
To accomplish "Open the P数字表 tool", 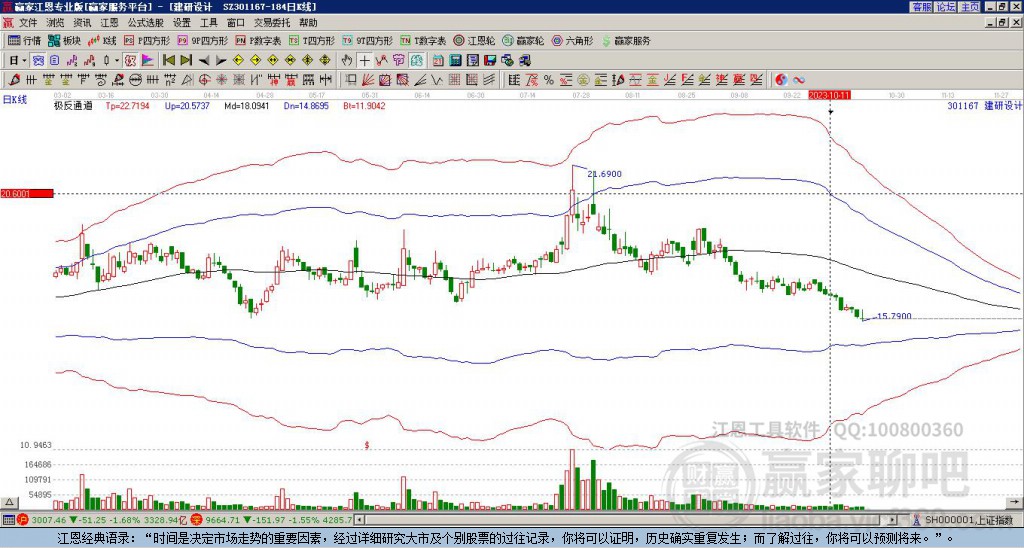I will point(259,40).
